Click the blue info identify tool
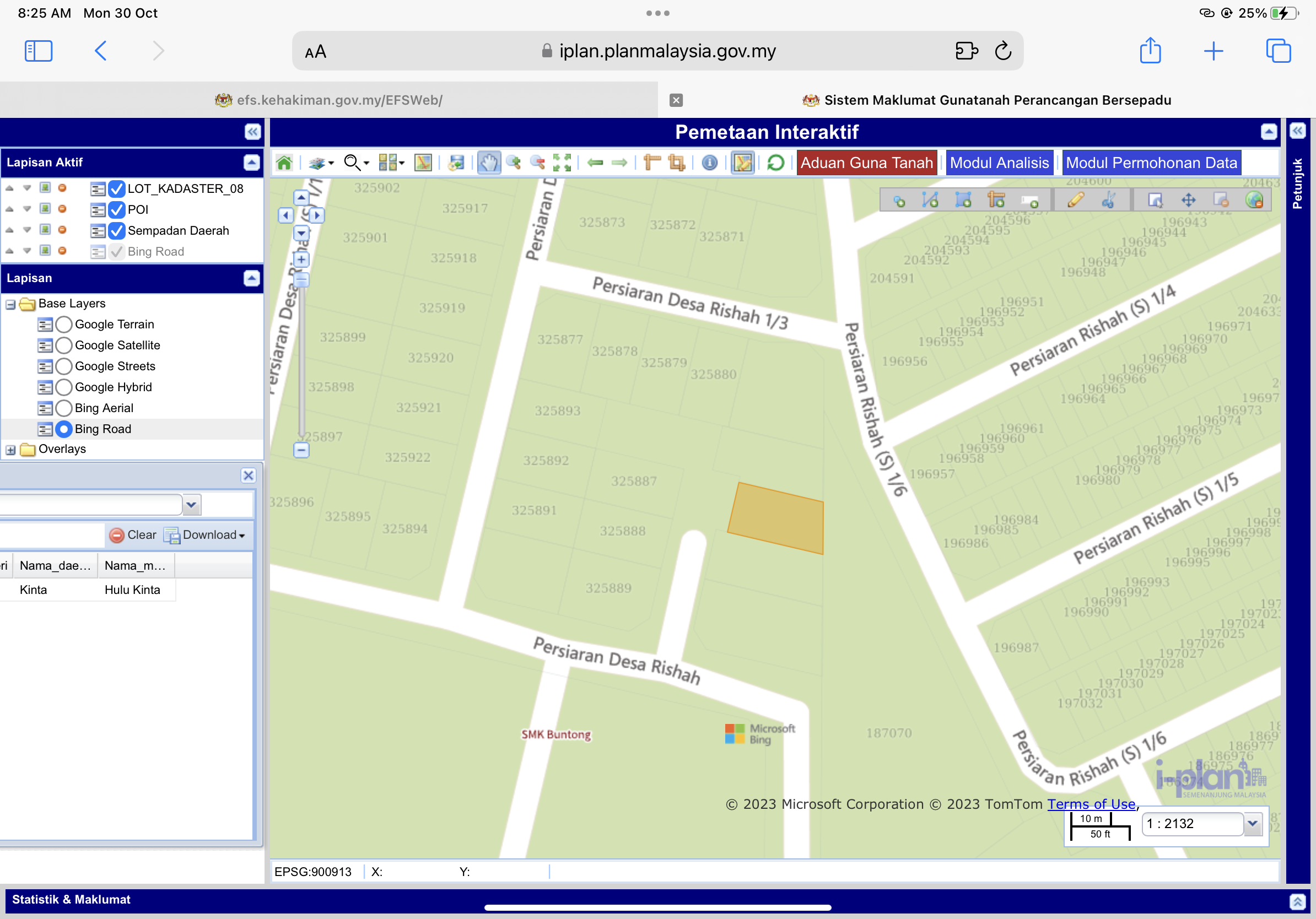The image size is (1316, 919). click(x=710, y=163)
